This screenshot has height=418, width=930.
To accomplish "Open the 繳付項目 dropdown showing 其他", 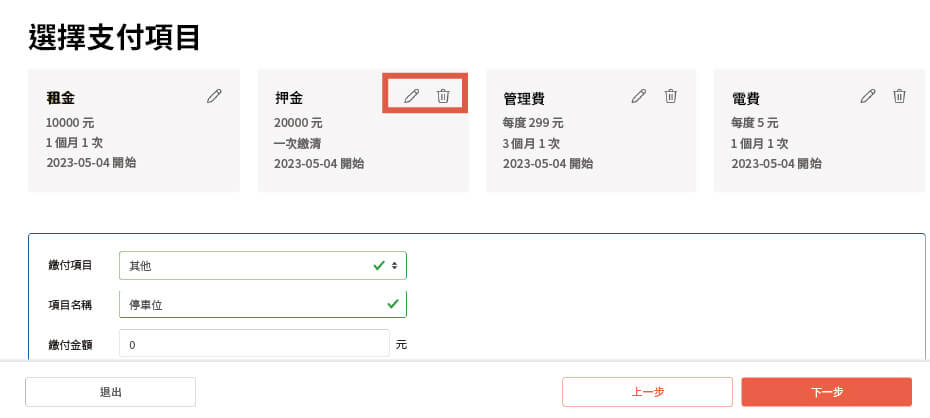I will (263, 266).
